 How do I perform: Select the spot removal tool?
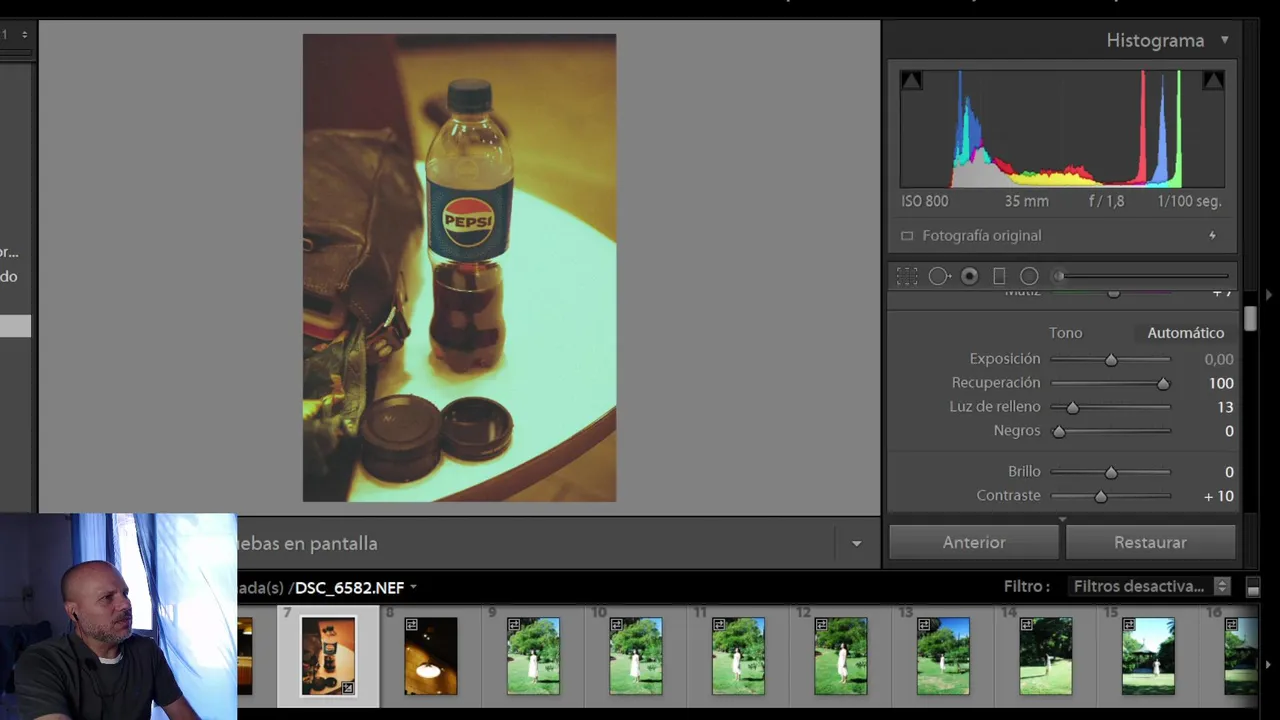click(938, 276)
